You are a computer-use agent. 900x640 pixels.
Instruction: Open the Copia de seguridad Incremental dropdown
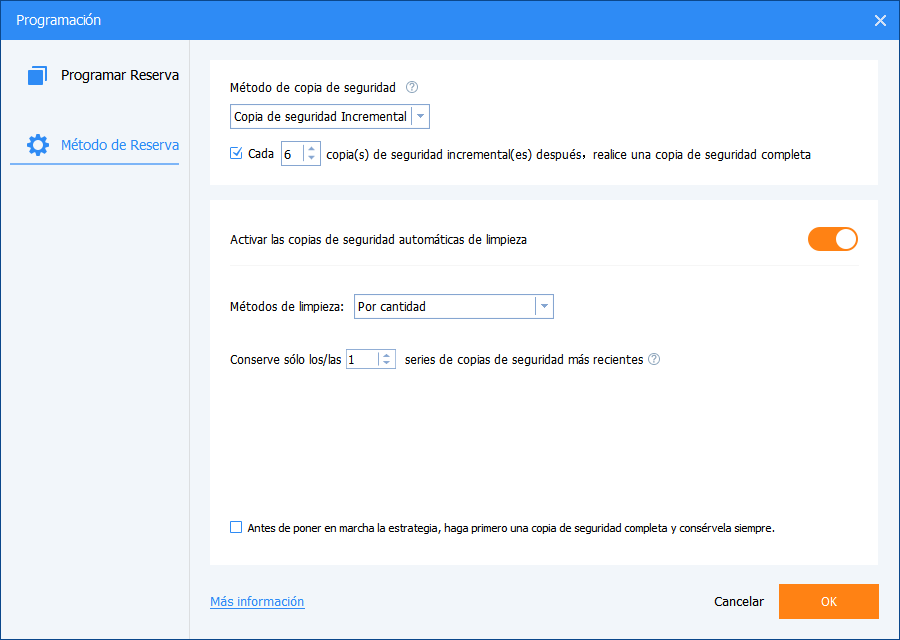(329, 117)
